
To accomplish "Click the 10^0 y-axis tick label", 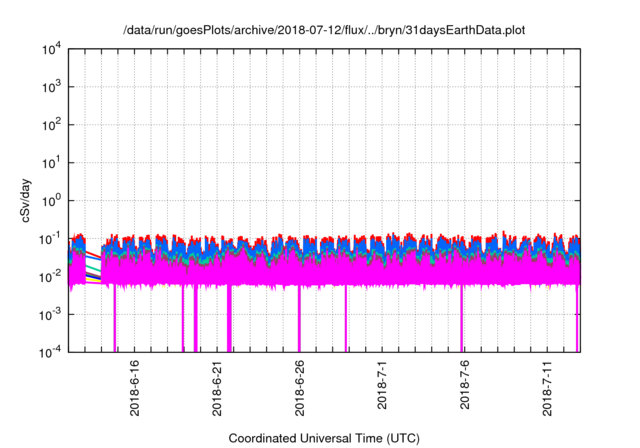I will [51, 201].
